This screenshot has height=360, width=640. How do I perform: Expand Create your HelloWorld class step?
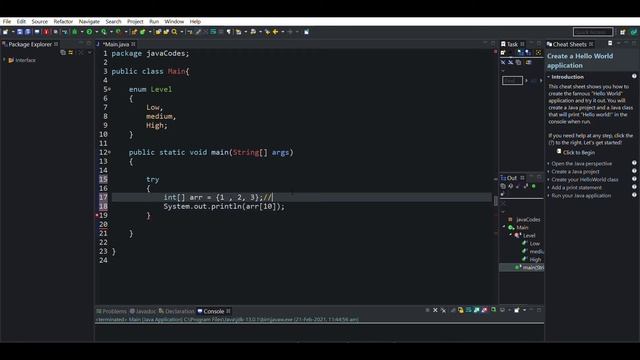point(549,180)
